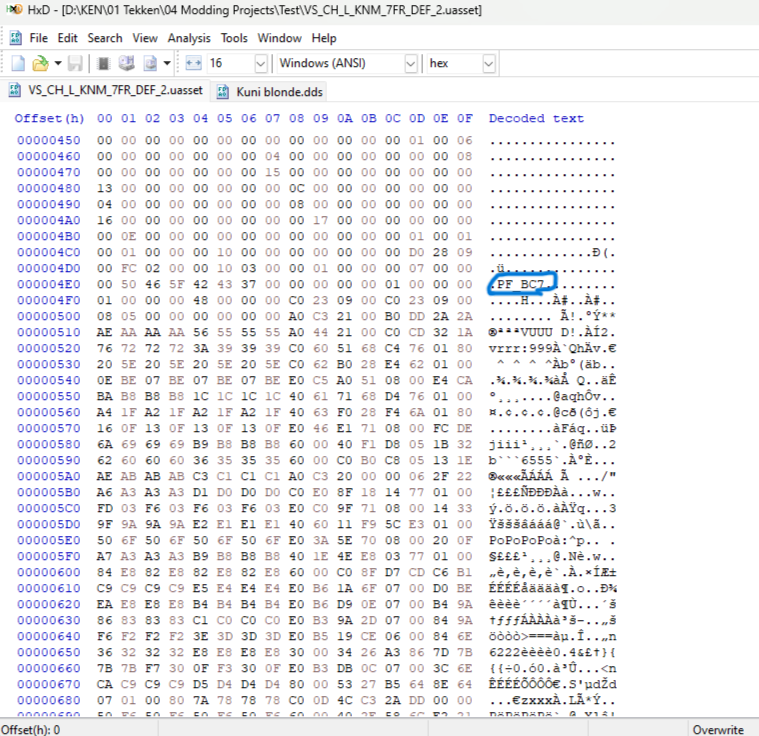Click decoded text '6222èèèè0.4&£†}{'
Viewport: 759px width, 736px height.
pos(552,652)
